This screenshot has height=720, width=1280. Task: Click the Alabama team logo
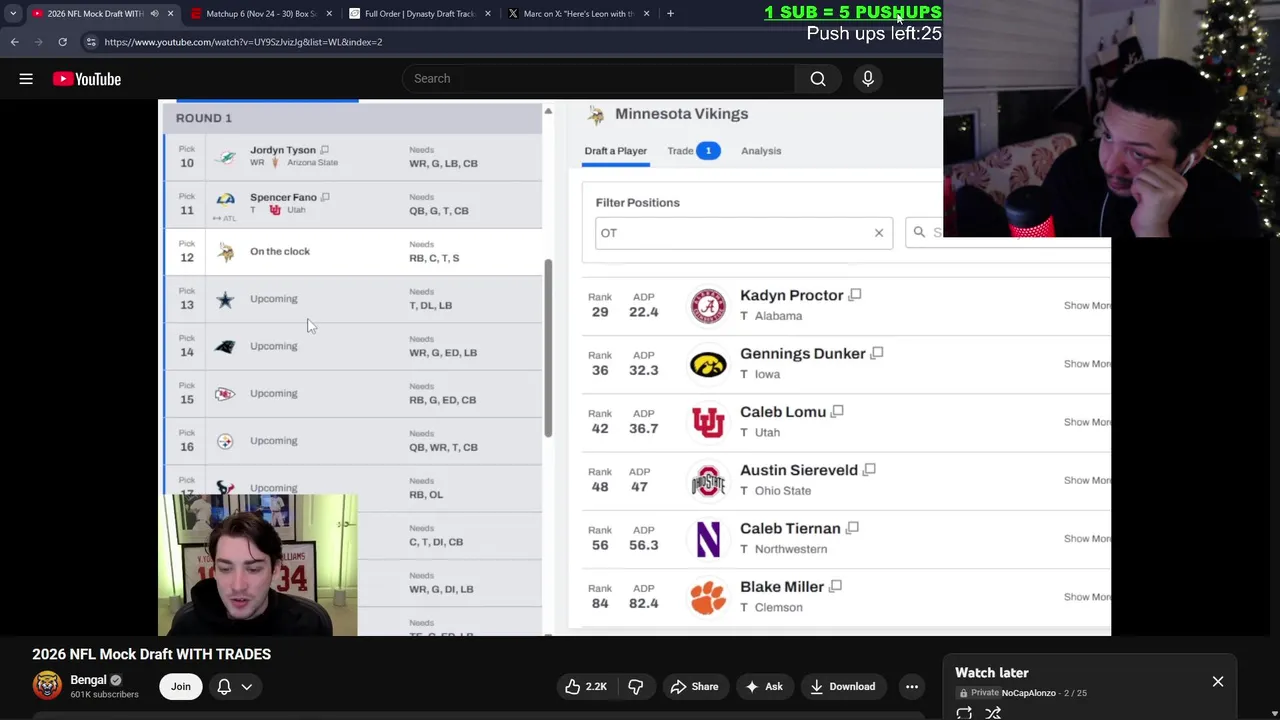[708, 306]
